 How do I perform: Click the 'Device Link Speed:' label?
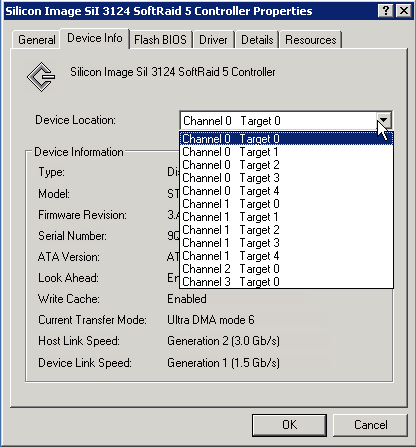click(85, 363)
